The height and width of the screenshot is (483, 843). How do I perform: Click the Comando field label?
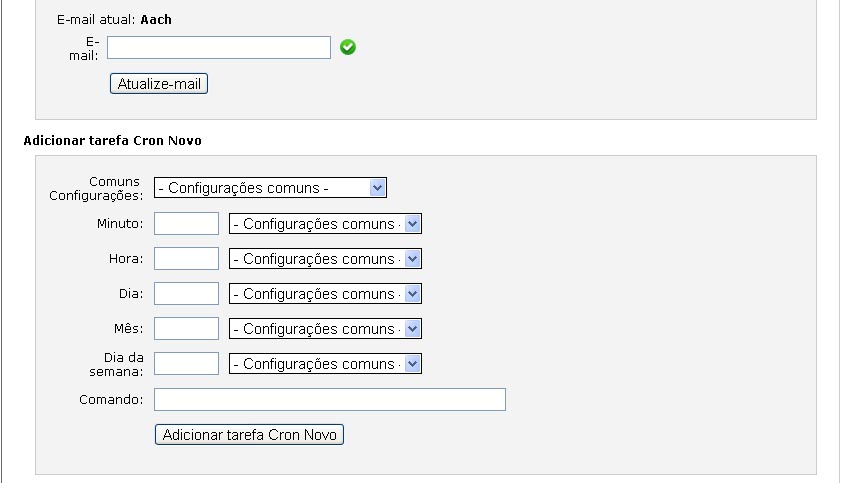[110, 400]
